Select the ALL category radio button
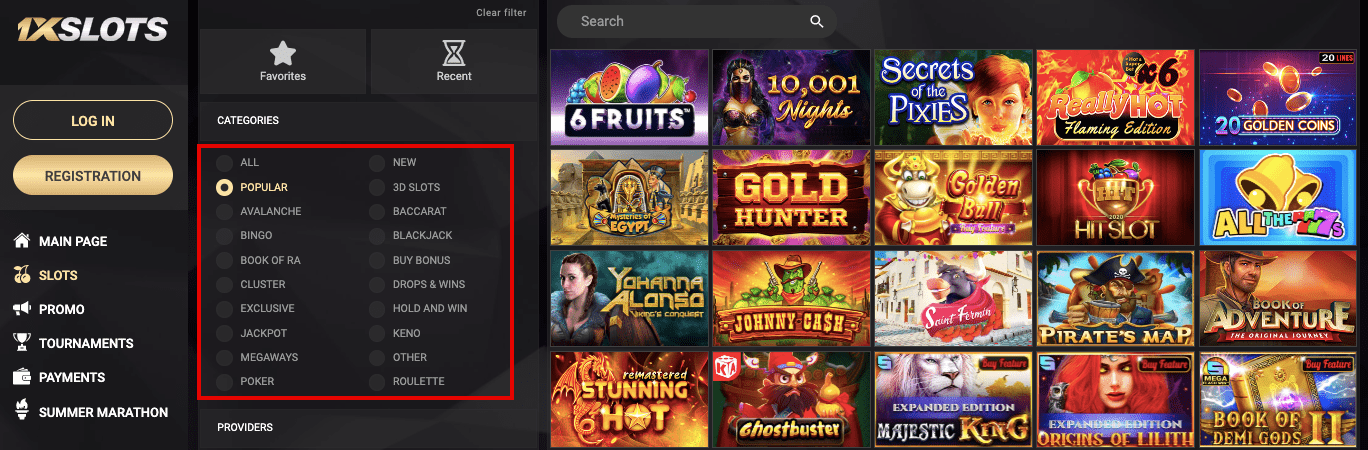The width and height of the screenshot is (1368, 450). pyautogui.click(x=225, y=162)
